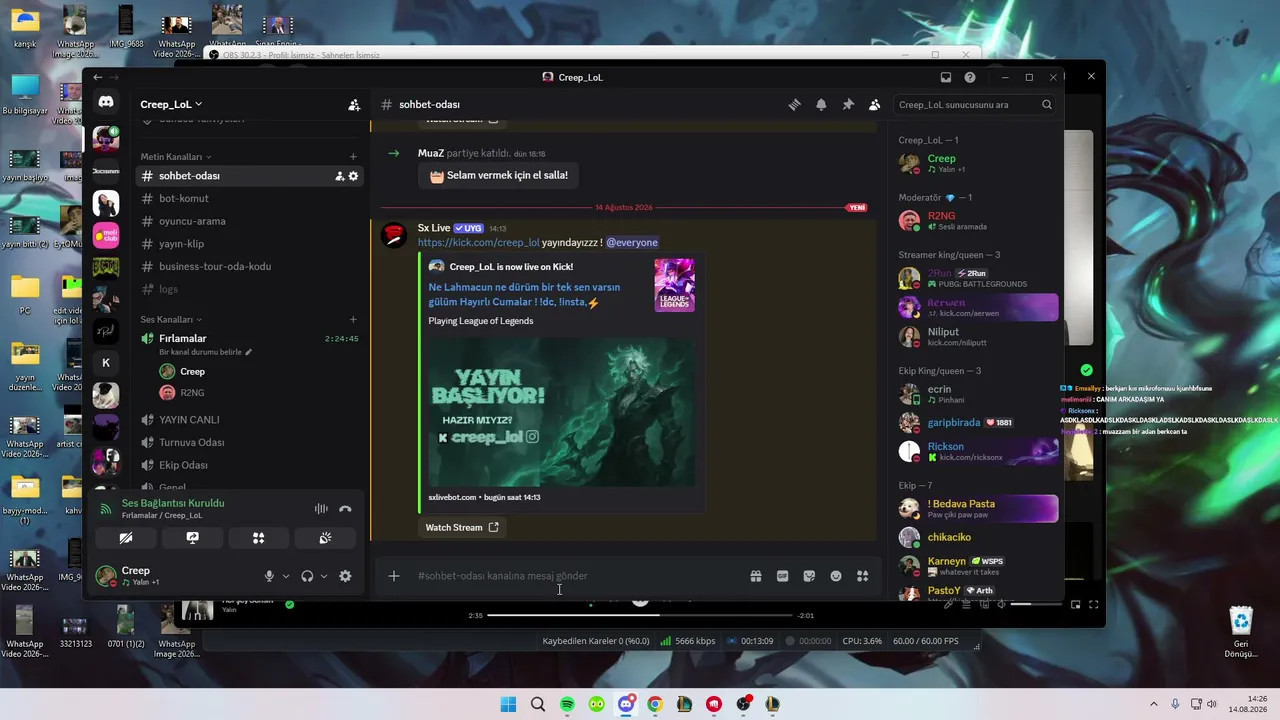Click the @everyone mention

[x=632, y=243]
